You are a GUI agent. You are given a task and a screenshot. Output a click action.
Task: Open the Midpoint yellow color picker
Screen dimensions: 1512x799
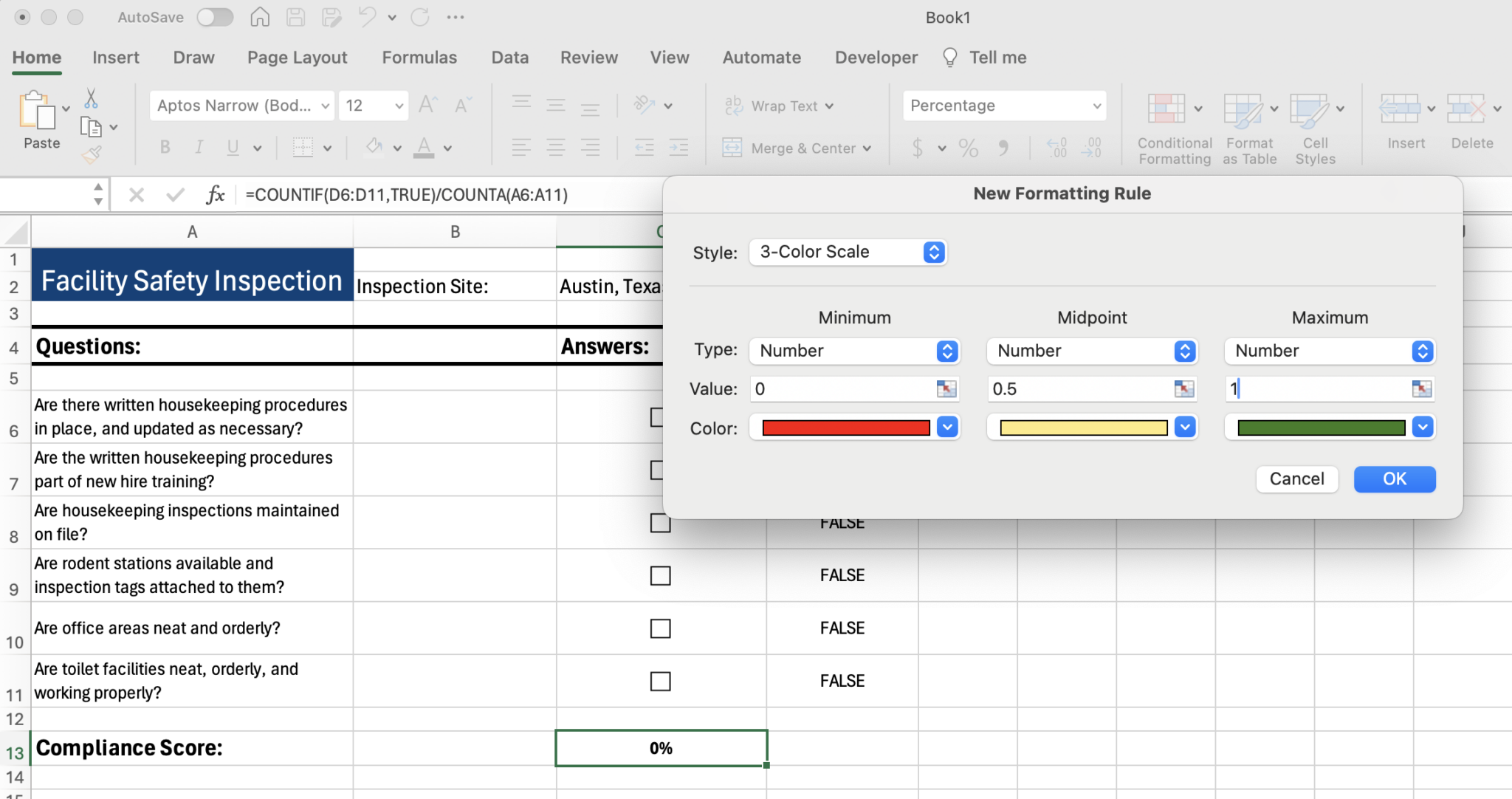(1184, 427)
